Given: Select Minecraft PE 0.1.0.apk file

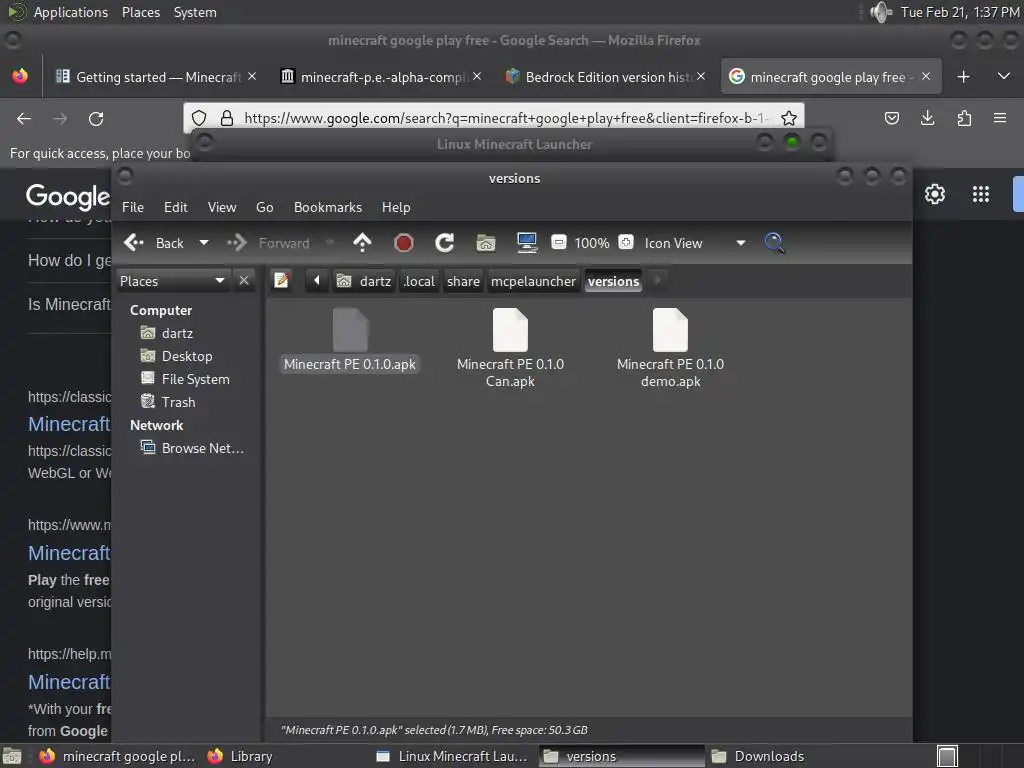Looking at the screenshot, I should coord(350,340).
